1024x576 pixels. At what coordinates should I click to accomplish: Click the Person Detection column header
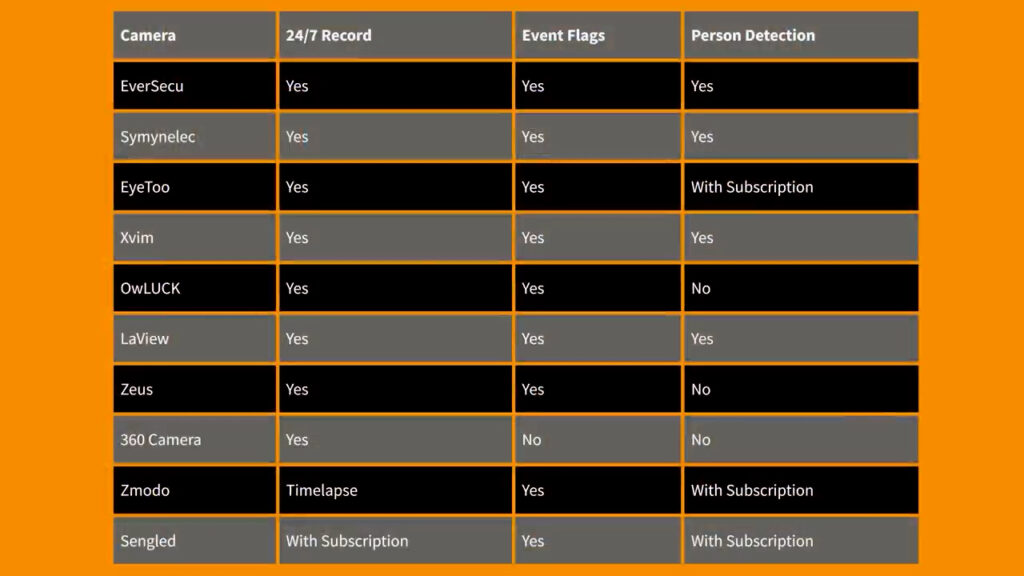click(752, 36)
